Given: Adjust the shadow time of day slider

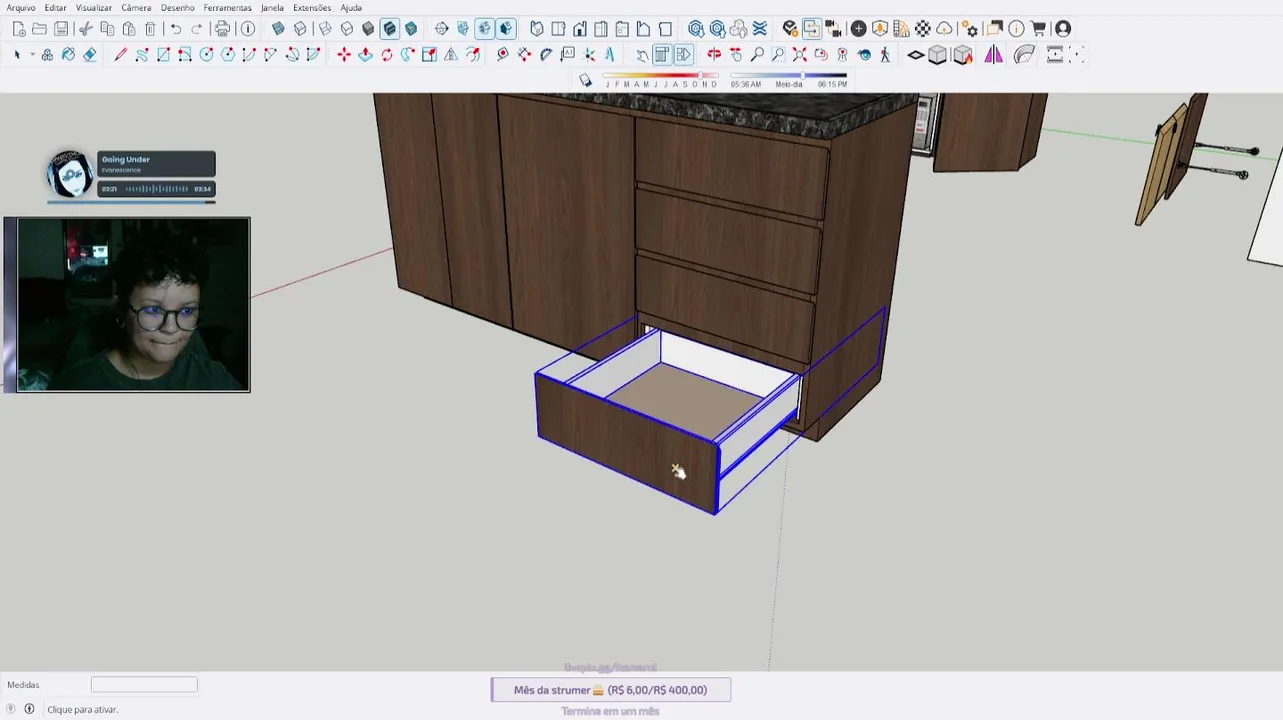Looking at the screenshot, I should pyautogui.click(x=789, y=76).
